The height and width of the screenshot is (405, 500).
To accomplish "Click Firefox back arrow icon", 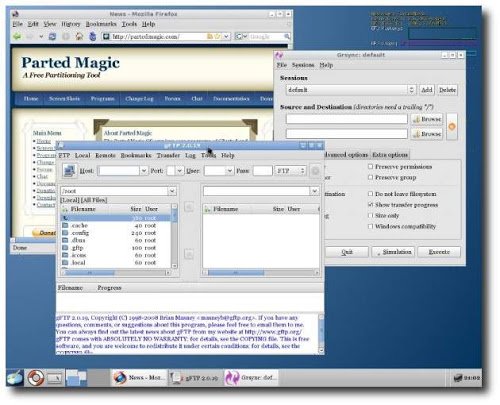I will (x=17, y=36).
